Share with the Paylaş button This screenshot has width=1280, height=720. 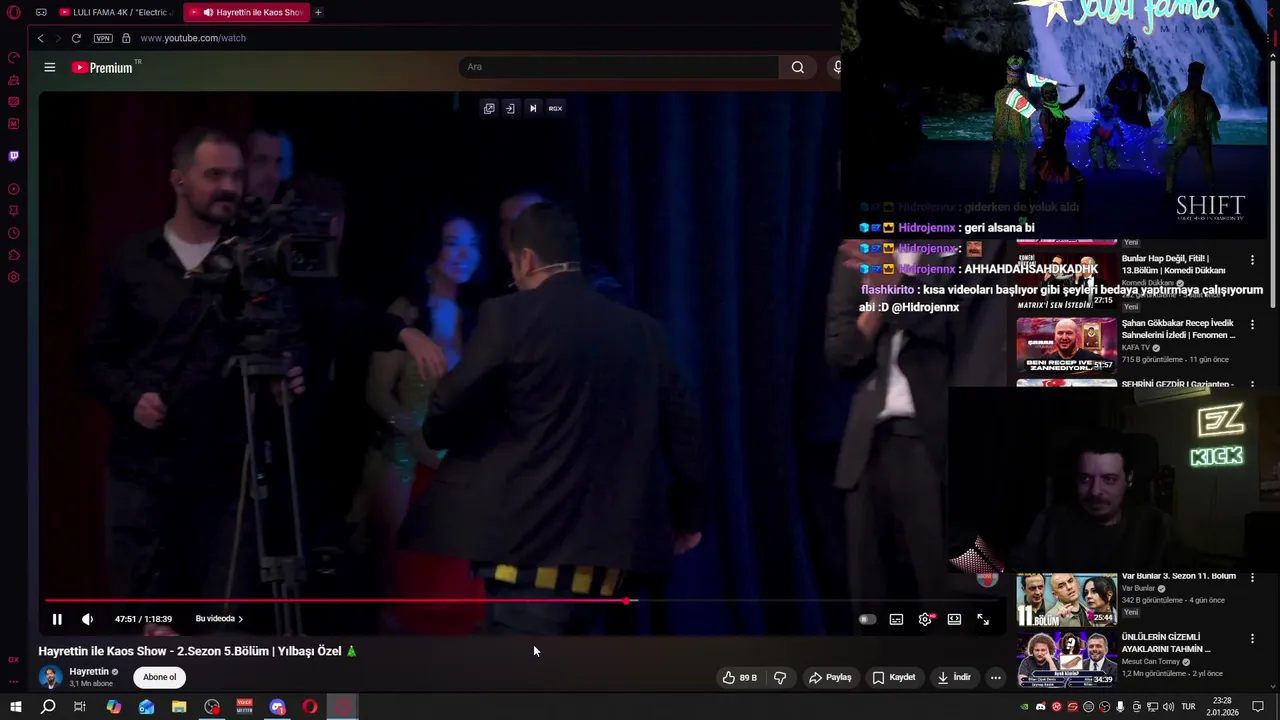point(830,677)
